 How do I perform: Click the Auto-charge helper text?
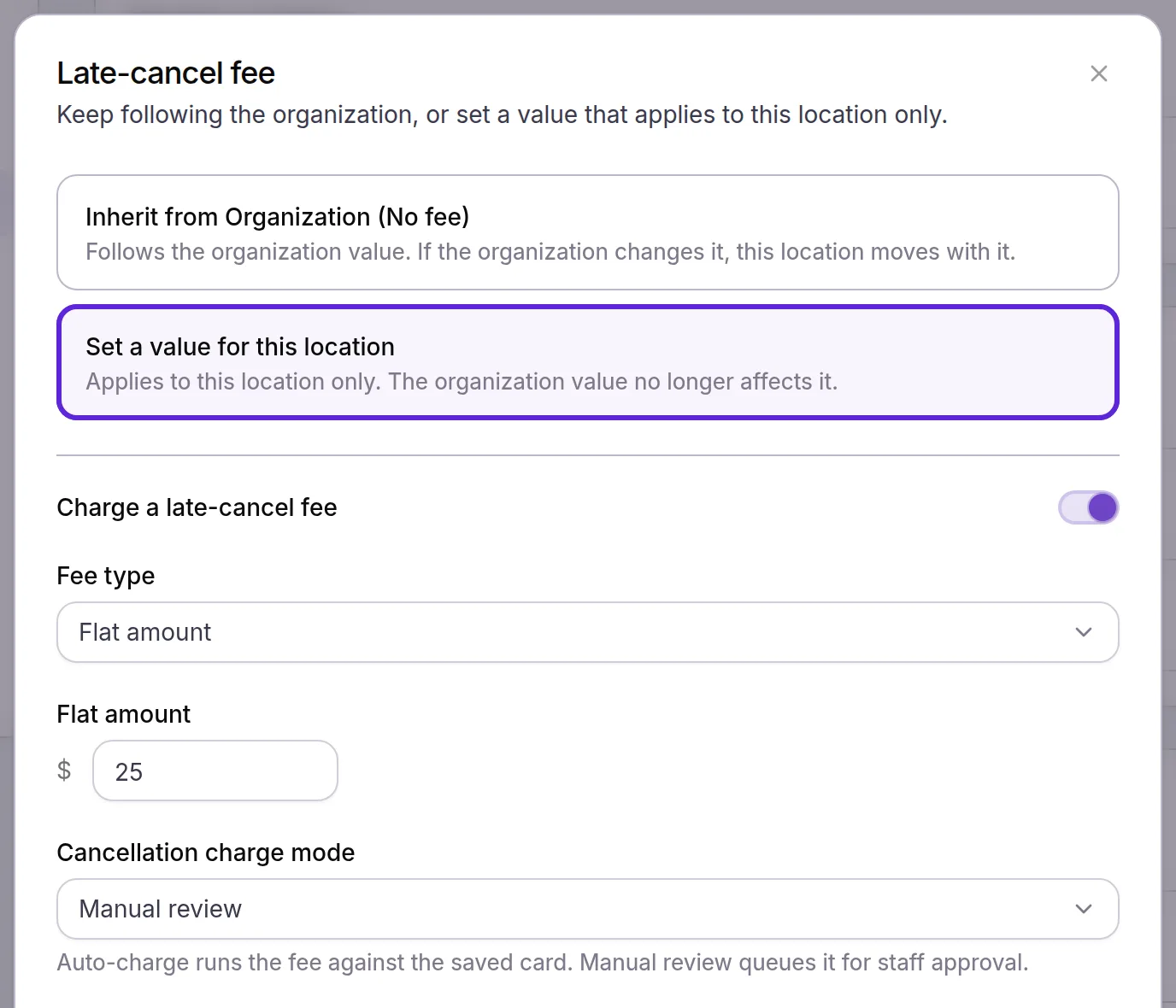(x=543, y=963)
